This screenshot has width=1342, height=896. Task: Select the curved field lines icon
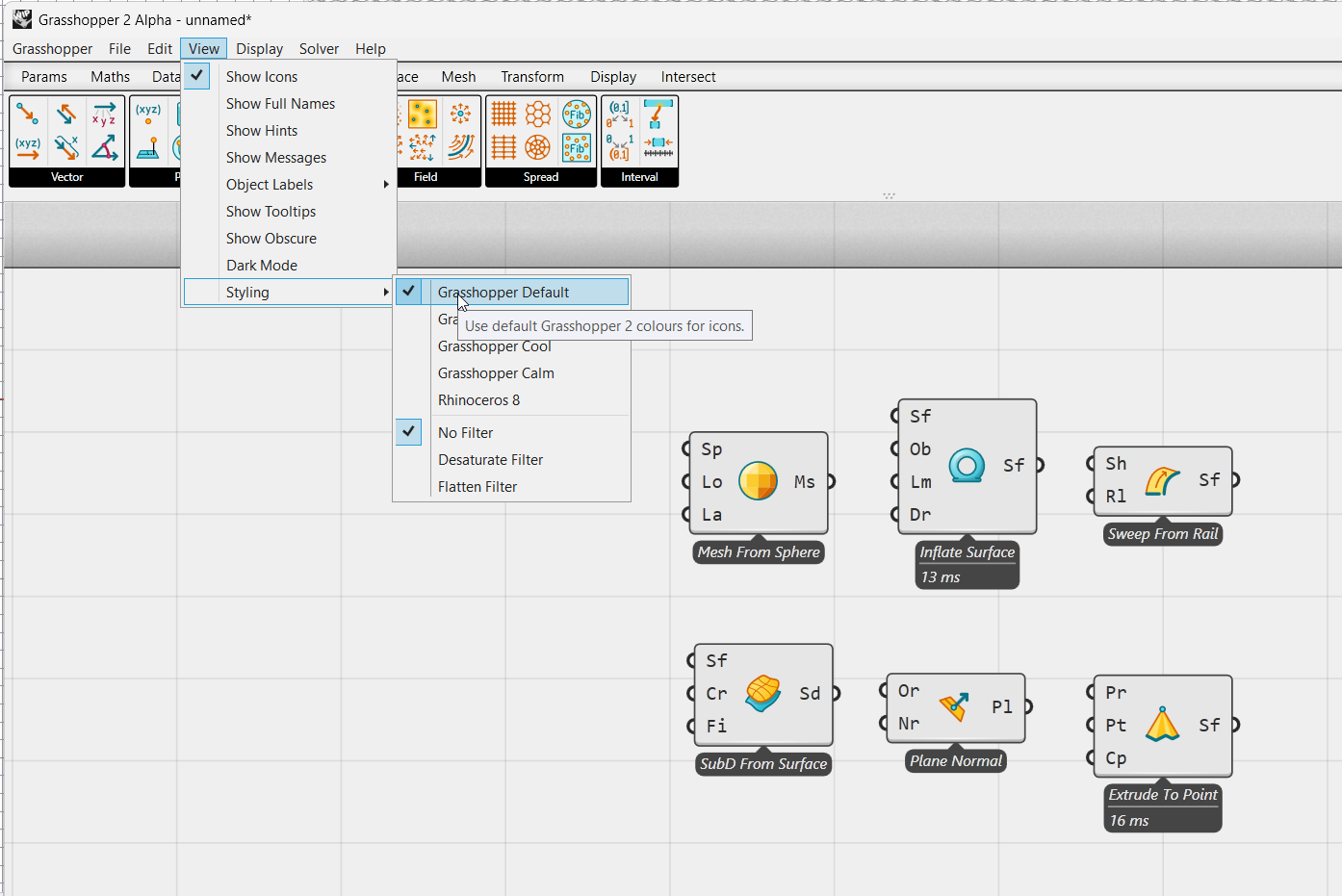pos(461,147)
